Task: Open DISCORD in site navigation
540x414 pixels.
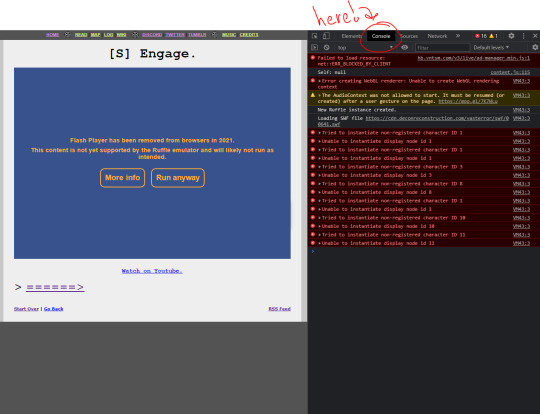Action: [x=152, y=35]
